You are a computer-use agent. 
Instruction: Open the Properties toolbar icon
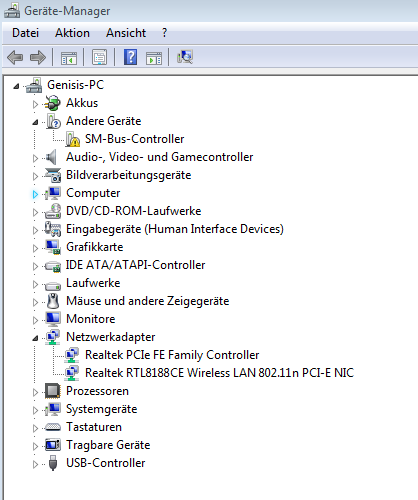pos(99,57)
